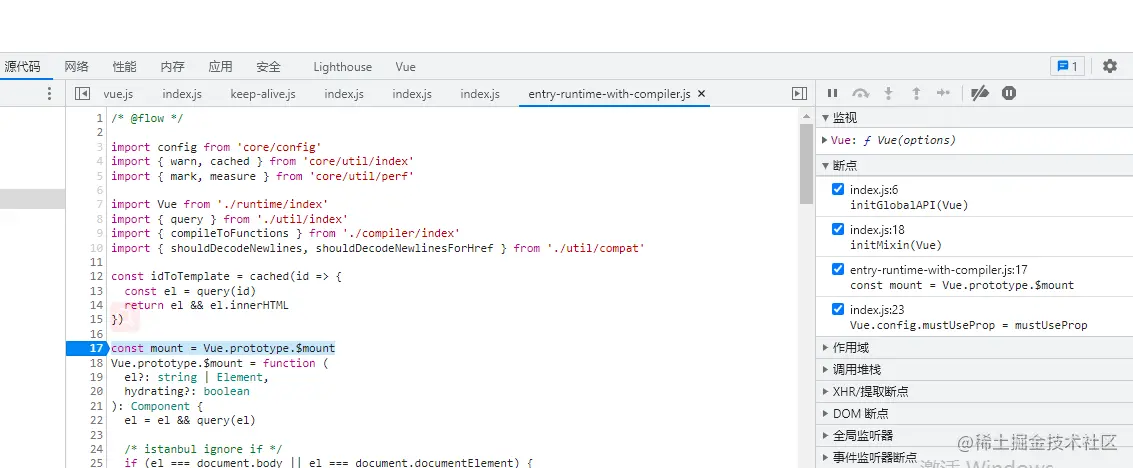Open DevTools settings gear
The height and width of the screenshot is (468, 1133).
point(1110,66)
